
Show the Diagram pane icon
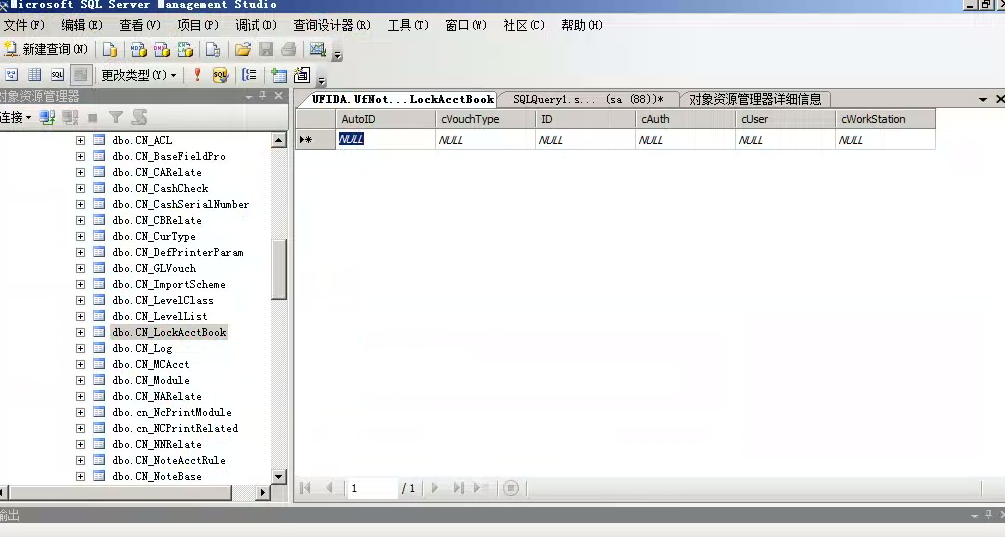coord(12,75)
